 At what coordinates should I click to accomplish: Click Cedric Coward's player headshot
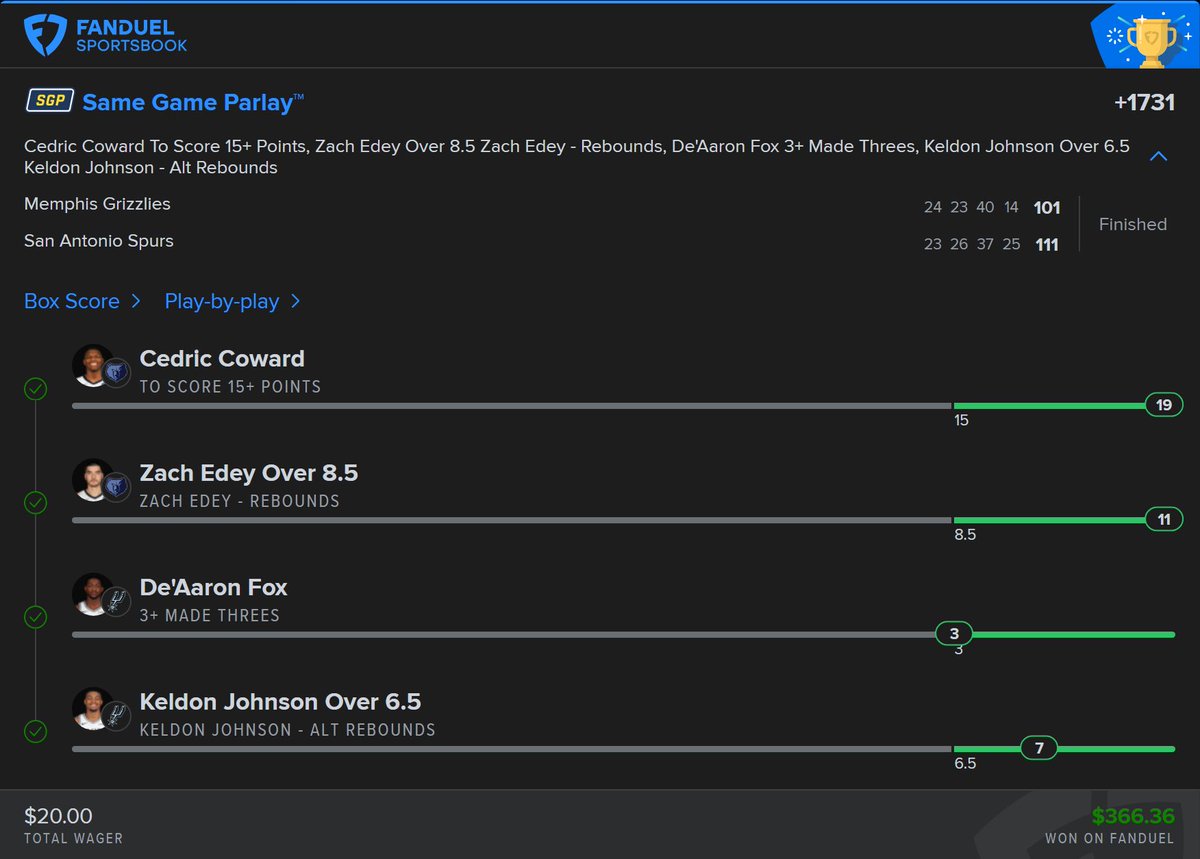pyautogui.click(x=93, y=366)
